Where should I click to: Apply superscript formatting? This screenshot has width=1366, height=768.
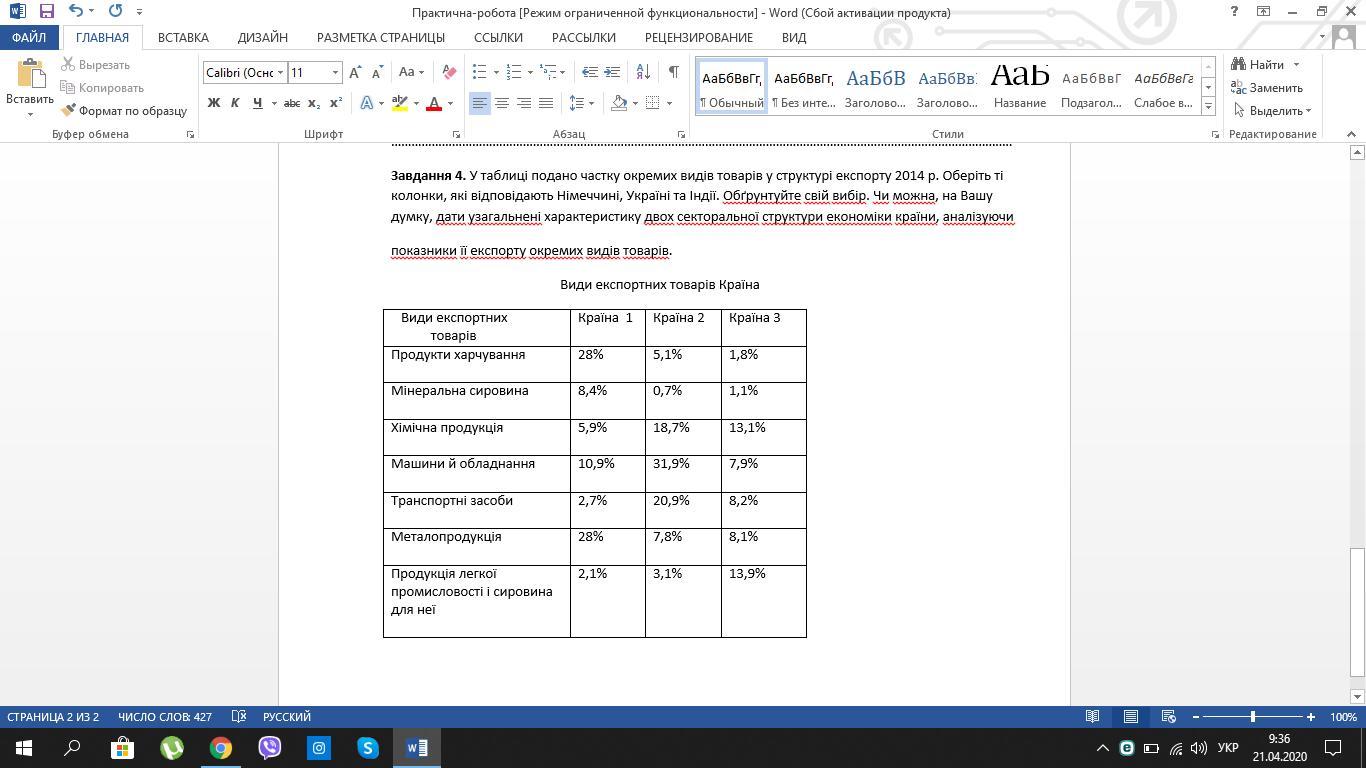336,103
